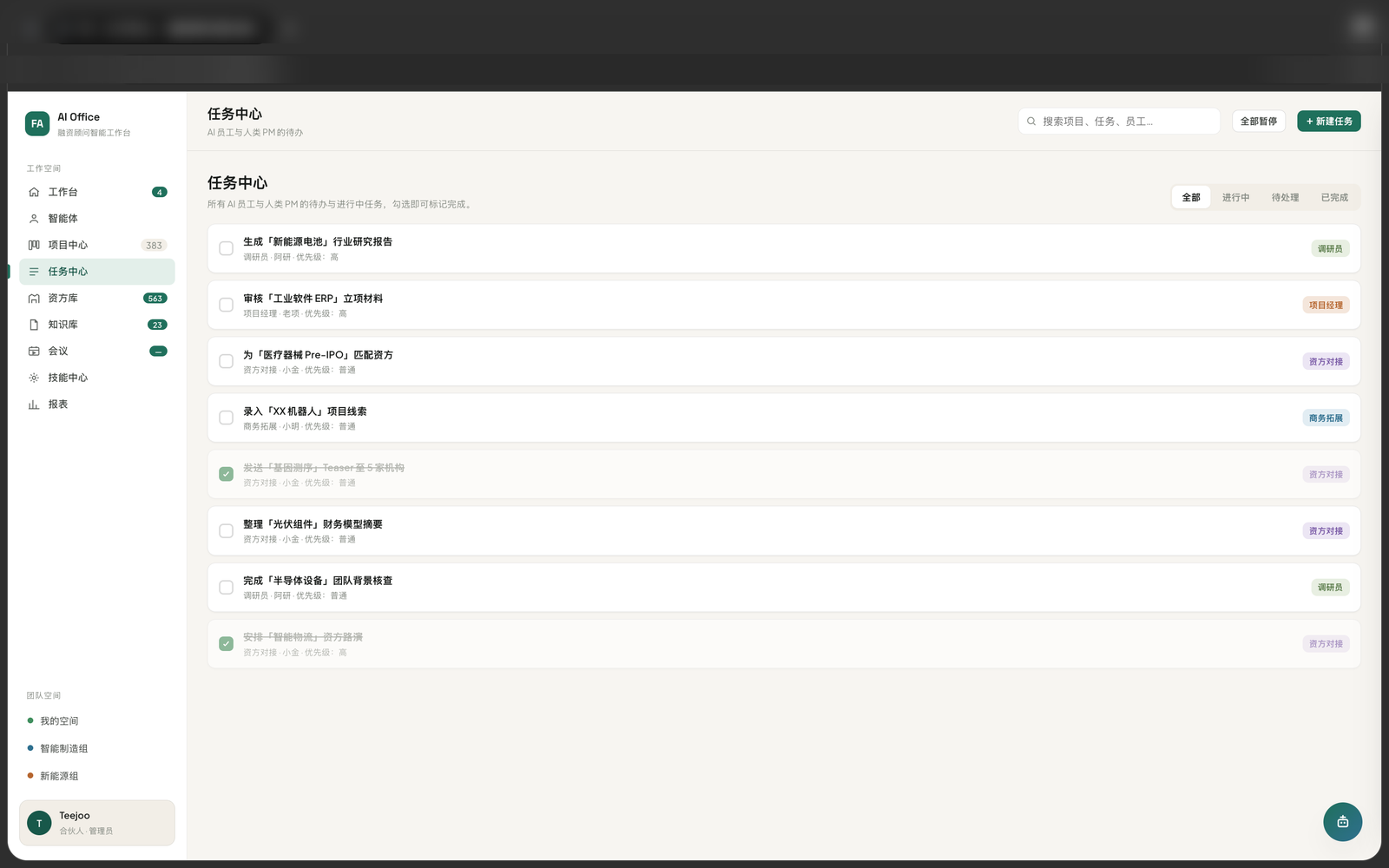
Task: Select the 已完成 filter tab
Action: [1334, 197]
